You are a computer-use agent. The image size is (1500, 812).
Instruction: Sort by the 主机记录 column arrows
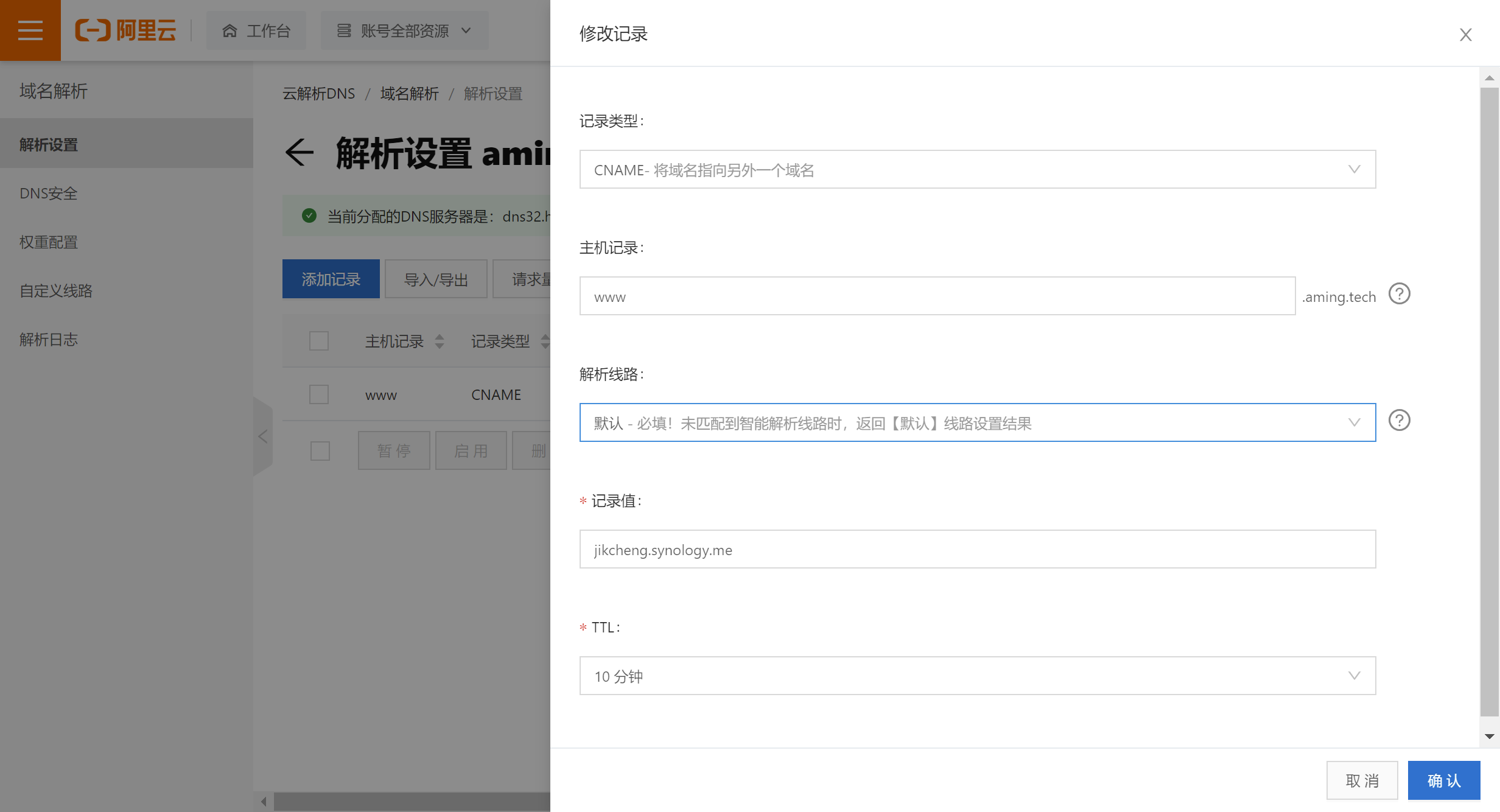click(440, 341)
